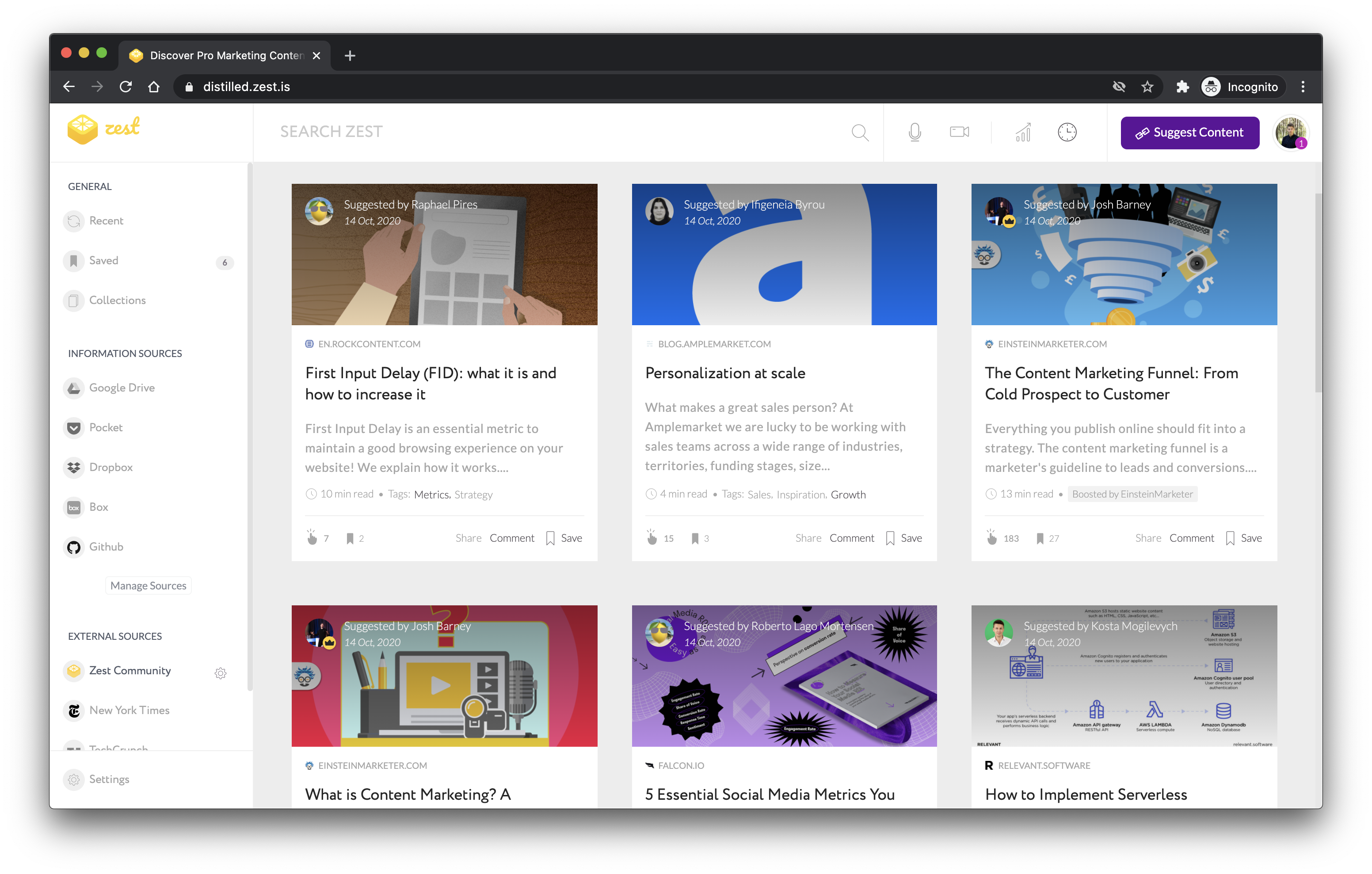Click the clock icon in the header
1372x874 pixels.
click(1067, 132)
